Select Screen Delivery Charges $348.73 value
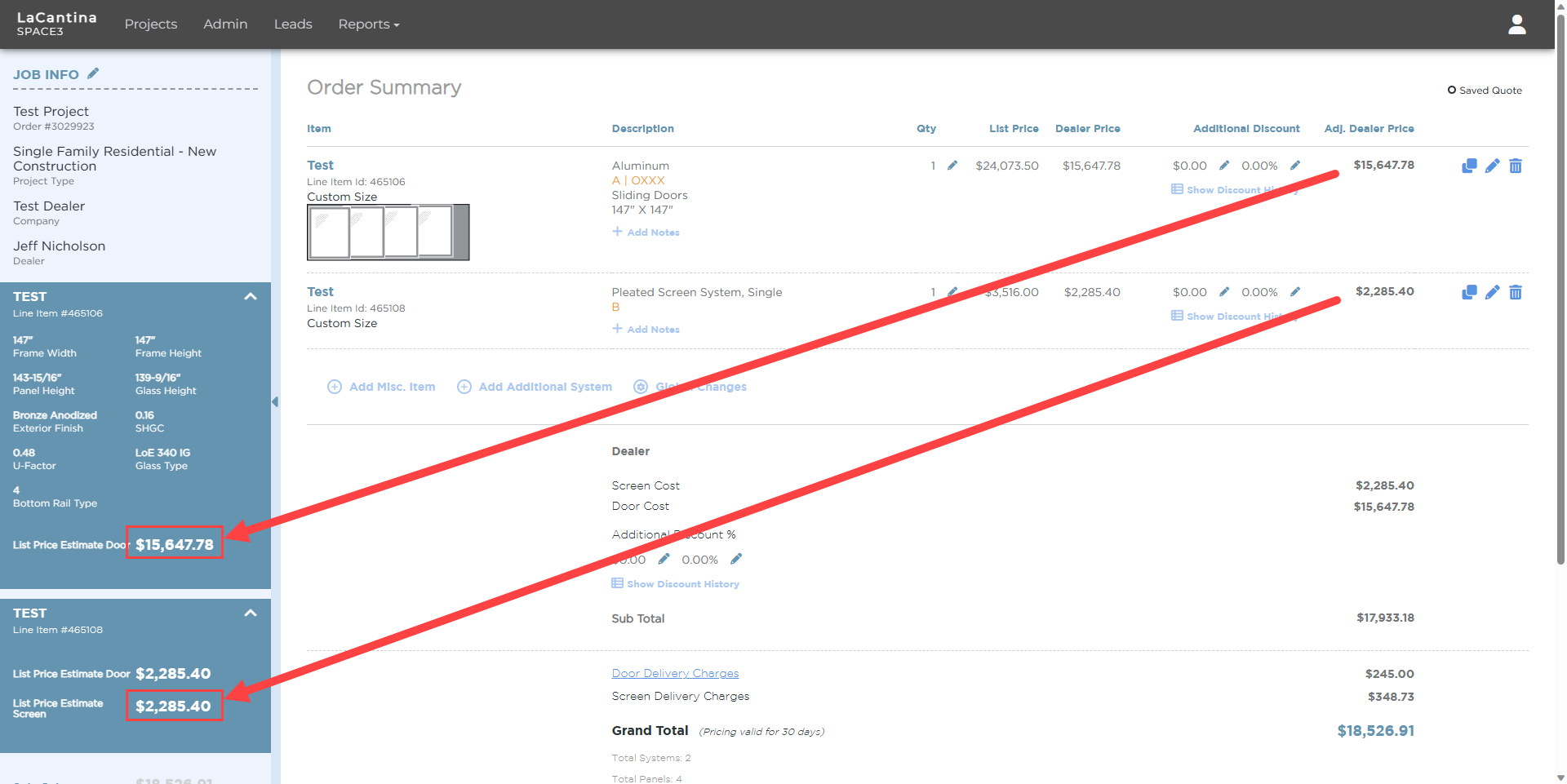This screenshot has width=1567, height=784. pos(1391,697)
